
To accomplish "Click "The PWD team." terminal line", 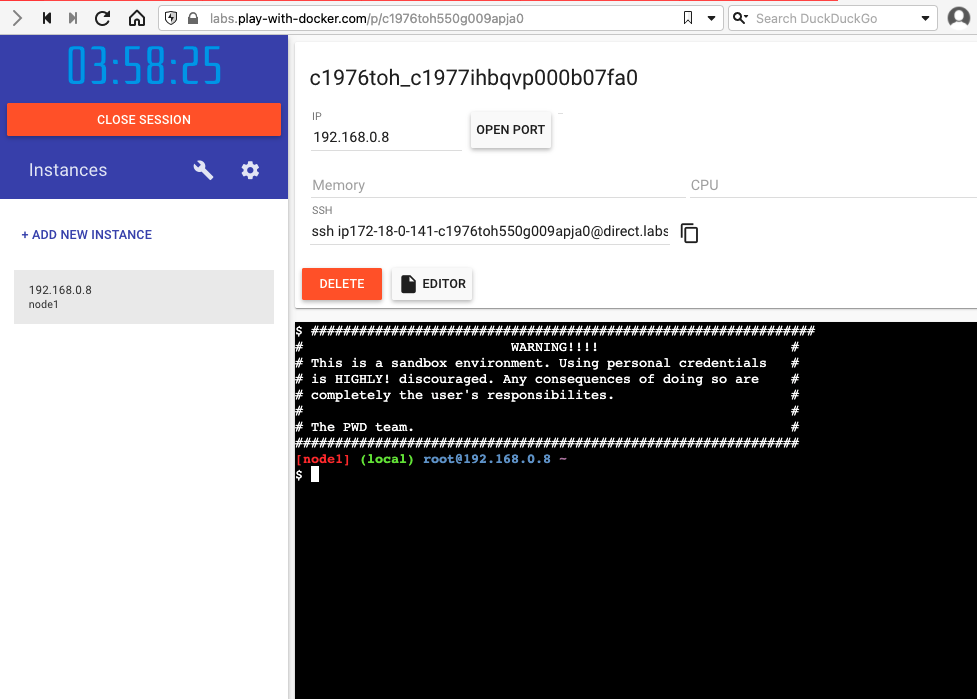I will [362, 427].
